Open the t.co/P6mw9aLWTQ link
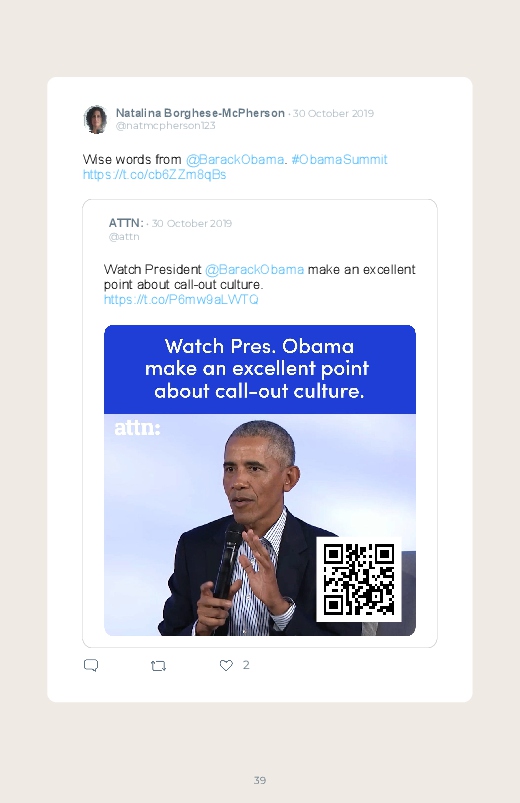Image resolution: width=520 pixels, height=803 pixels. pos(181,300)
